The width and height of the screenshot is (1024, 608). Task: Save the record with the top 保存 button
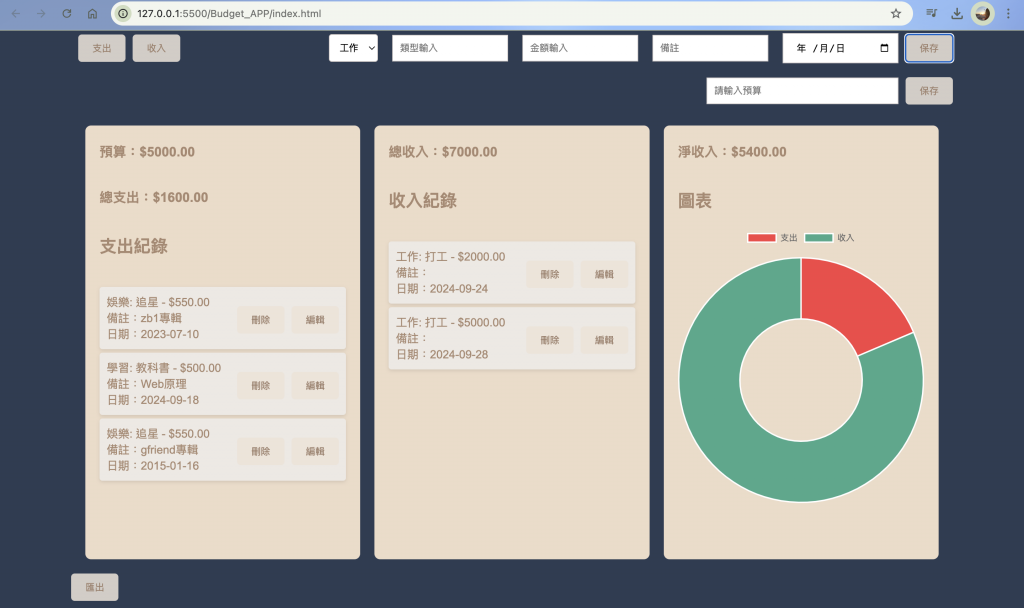point(929,48)
